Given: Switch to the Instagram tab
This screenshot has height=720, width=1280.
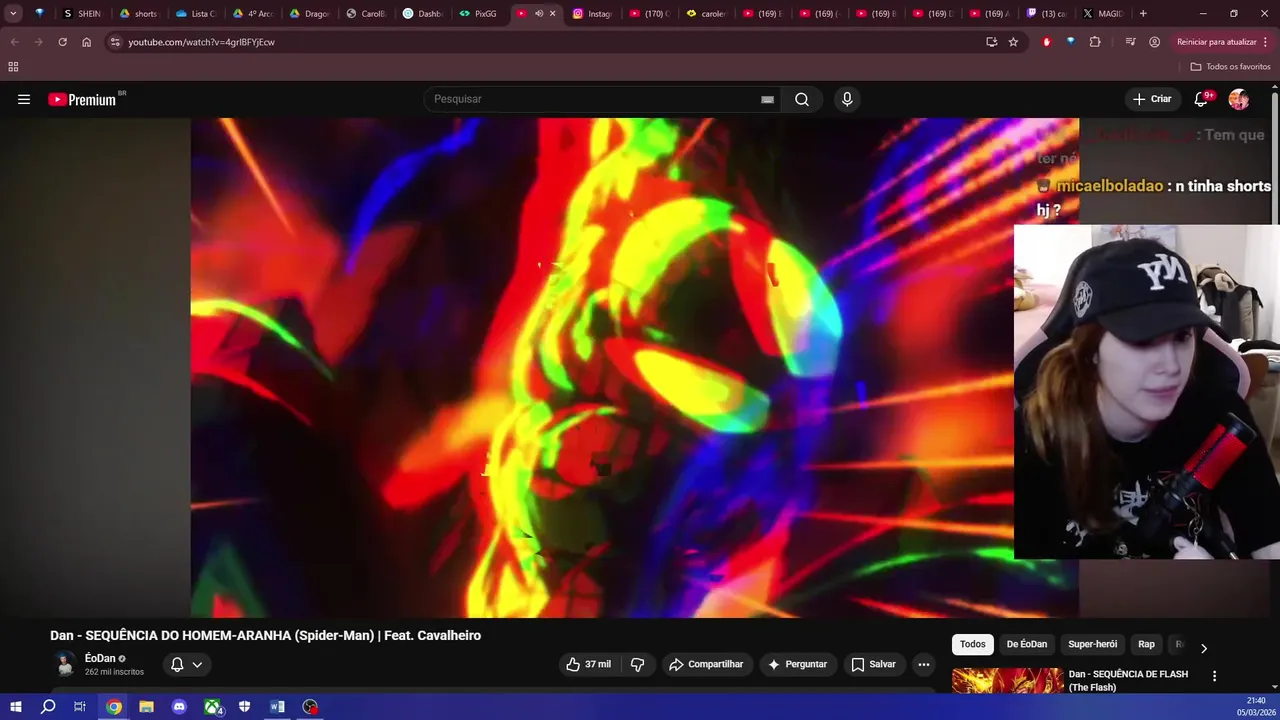Looking at the screenshot, I should click(593, 13).
